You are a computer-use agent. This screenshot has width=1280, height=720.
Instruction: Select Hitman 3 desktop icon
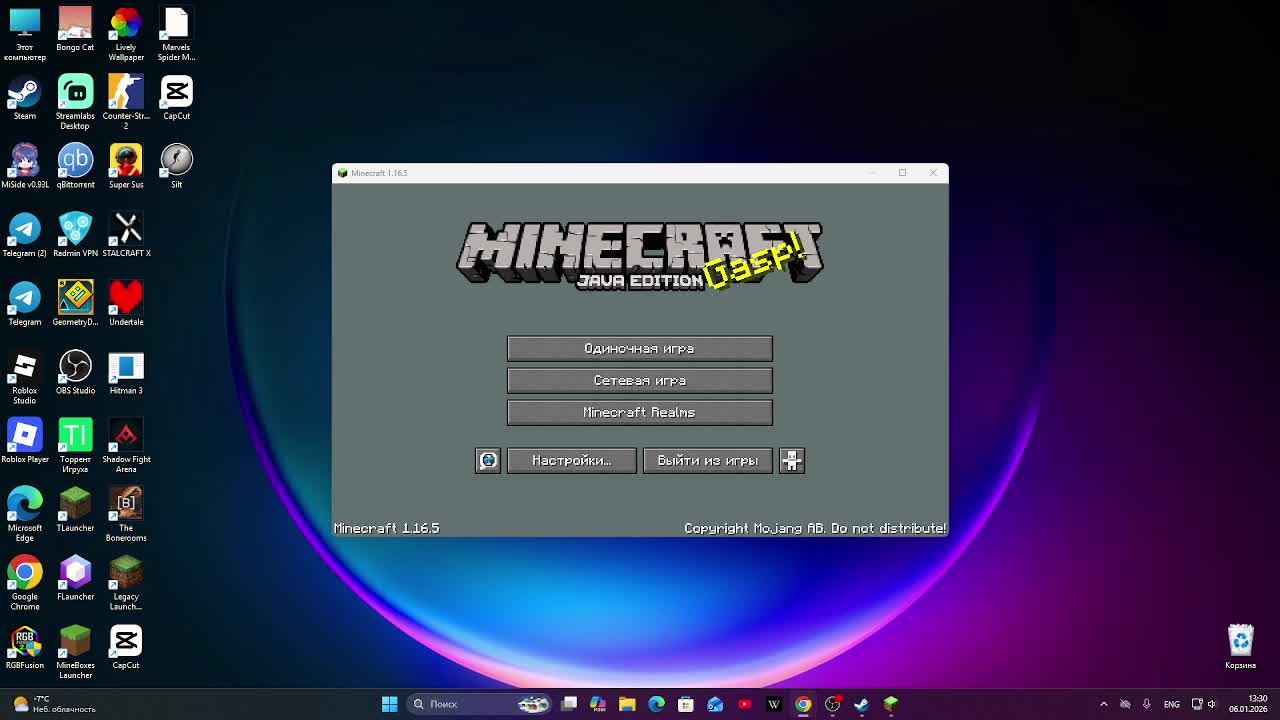click(x=126, y=372)
